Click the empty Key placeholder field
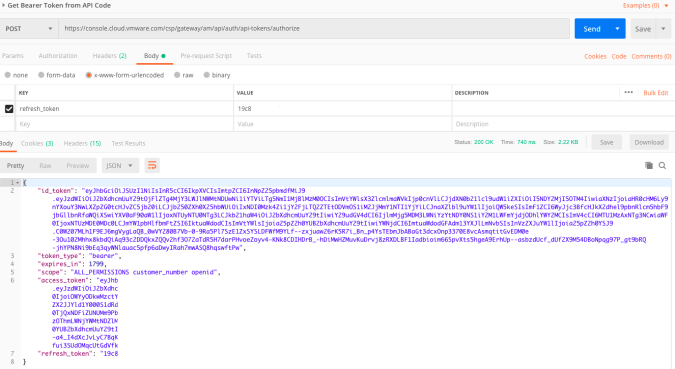 125,124
